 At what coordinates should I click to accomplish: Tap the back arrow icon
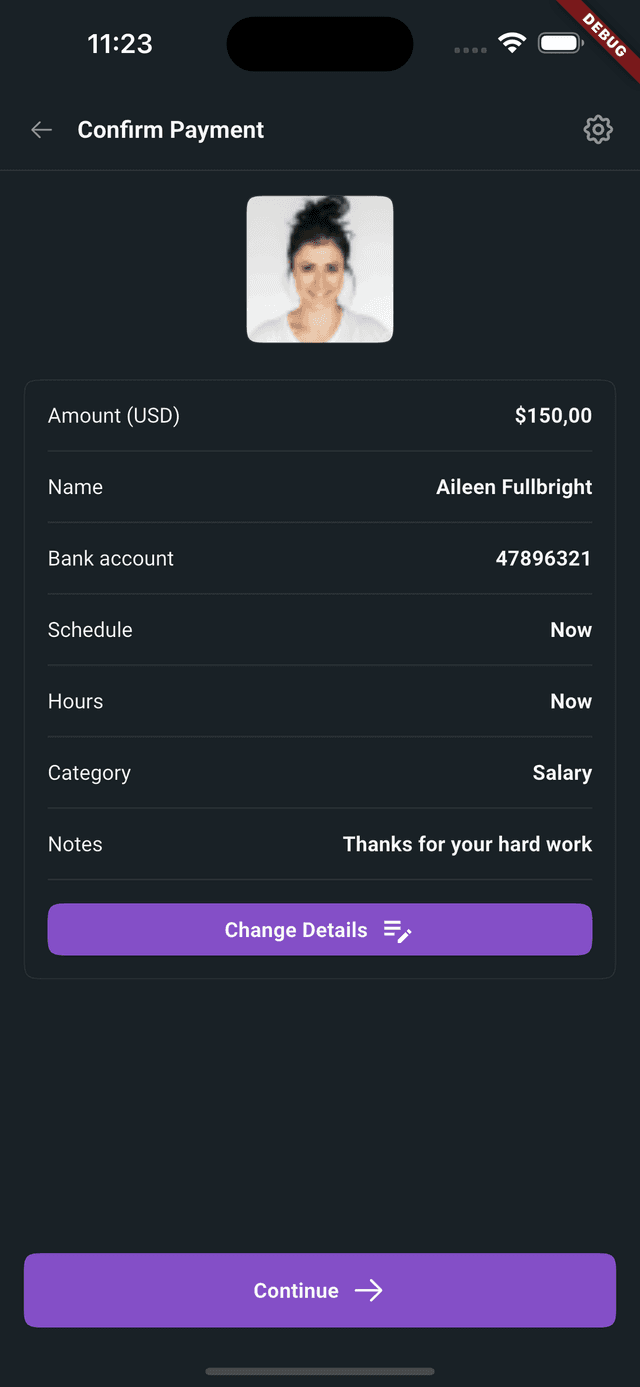point(41,130)
